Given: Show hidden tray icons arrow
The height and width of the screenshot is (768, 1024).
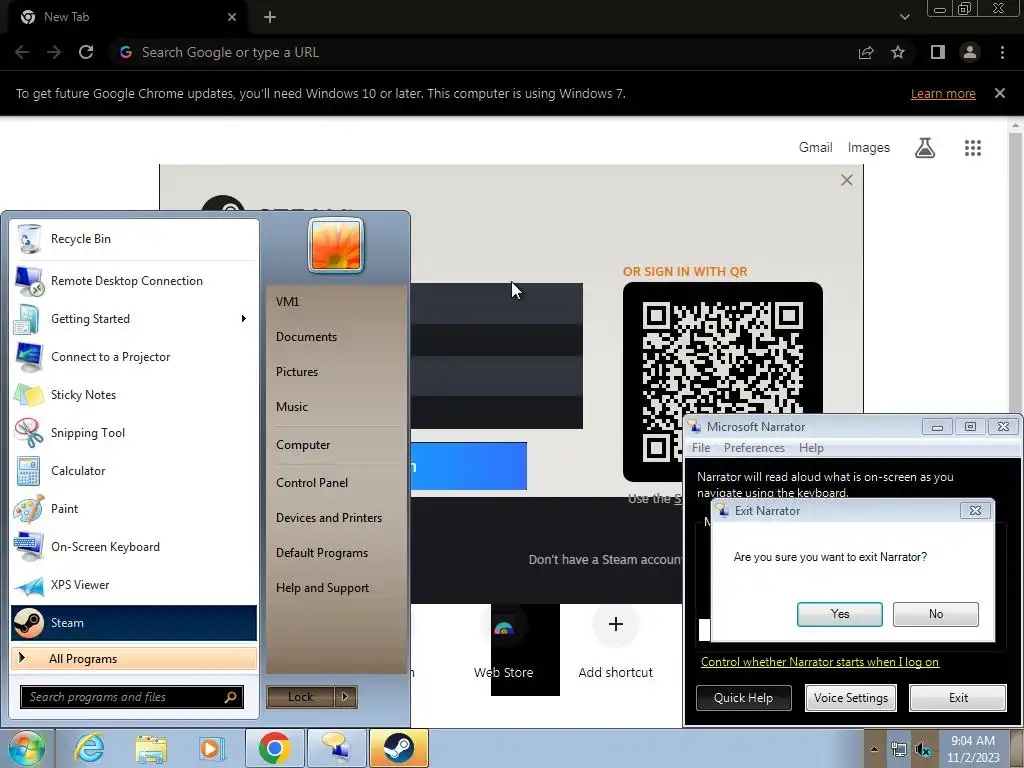Looking at the screenshot, I should (x=874, y=749).
